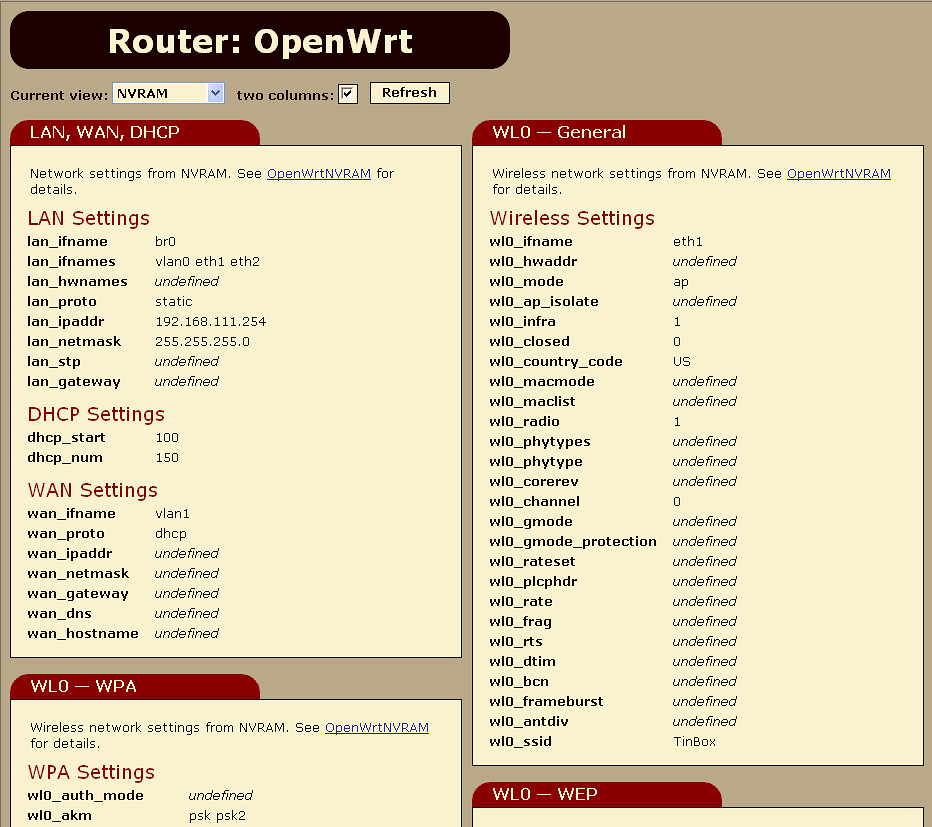This screenshot has width=932, height=827.
Task: Click the wl0_phytypes label
Action: (540, 442)
